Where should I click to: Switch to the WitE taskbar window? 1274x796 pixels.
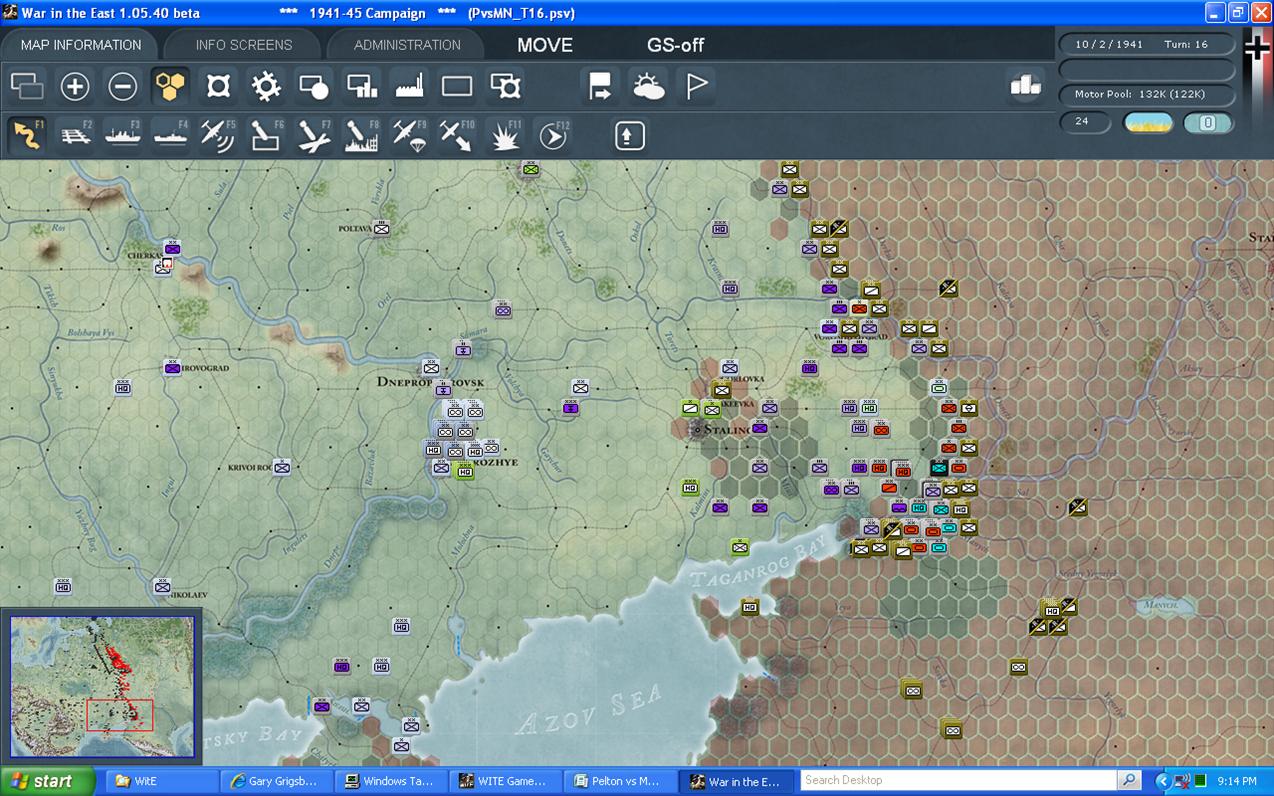[x=162, y=781]
